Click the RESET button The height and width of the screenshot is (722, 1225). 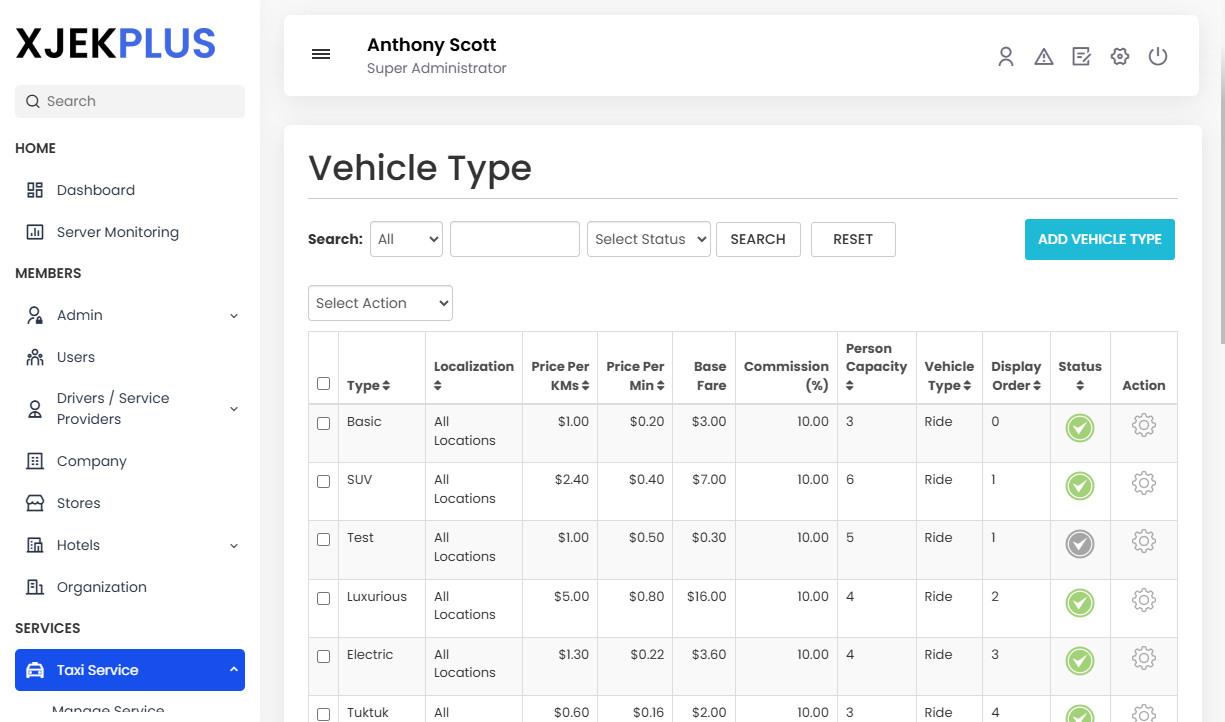click(853, 239)
